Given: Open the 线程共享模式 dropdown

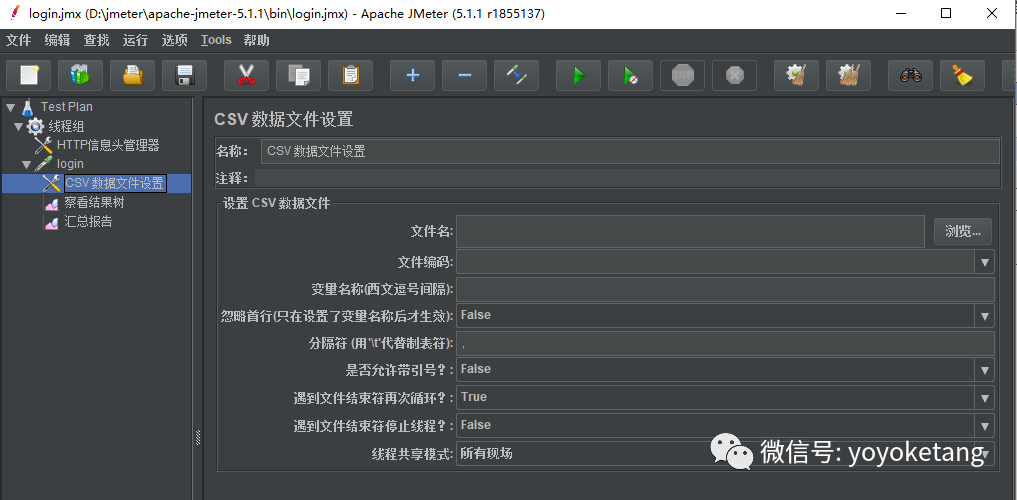Looking at the screenshot, I should pos(985,453).
